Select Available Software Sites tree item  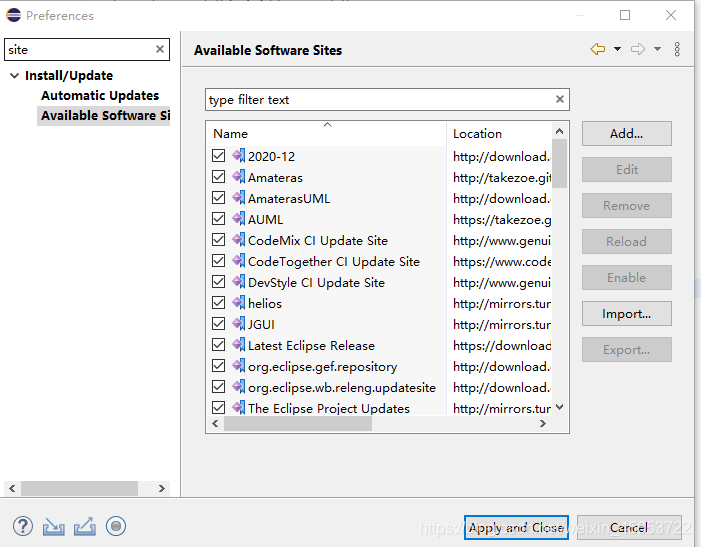click(x=105, y=116)
